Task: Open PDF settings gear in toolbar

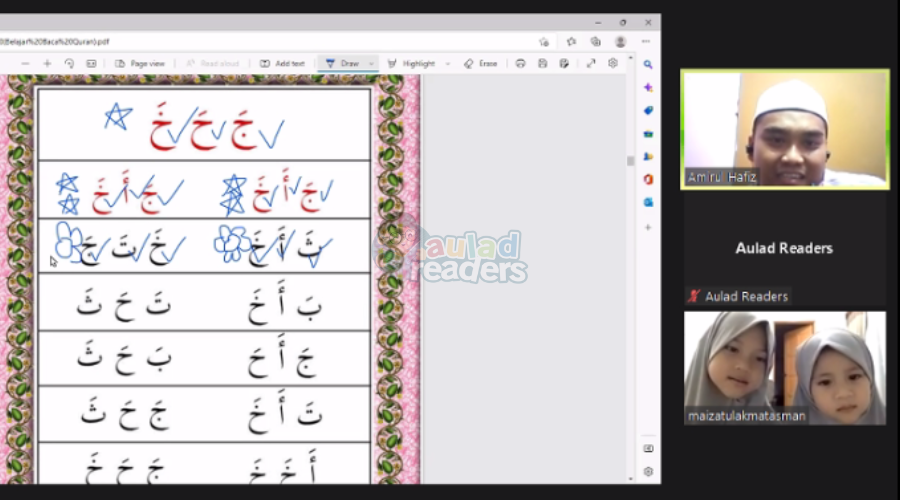Action: [613, 63]
